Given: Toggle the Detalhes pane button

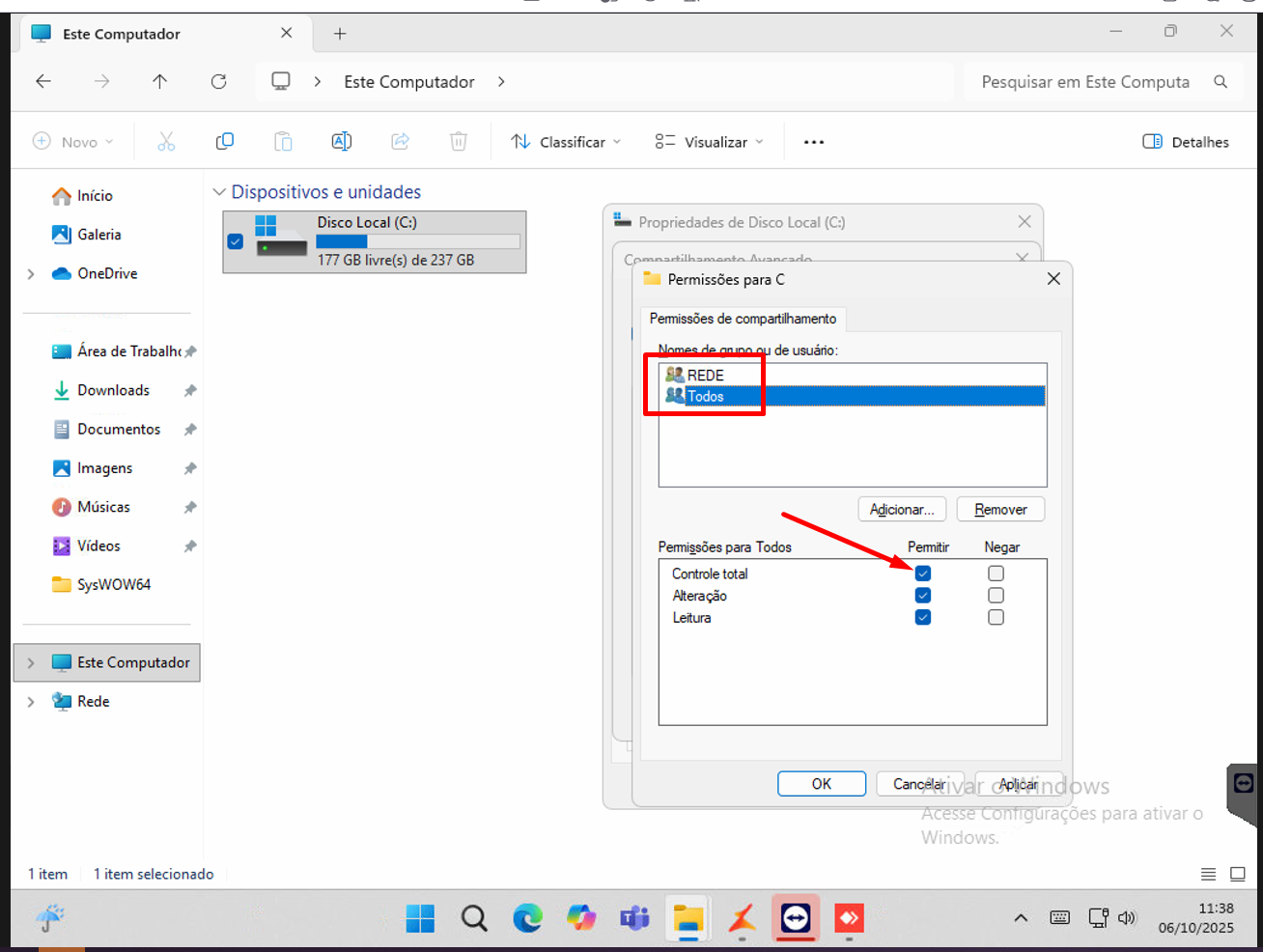Looking at the screenshot, I should click(1186, 142).
